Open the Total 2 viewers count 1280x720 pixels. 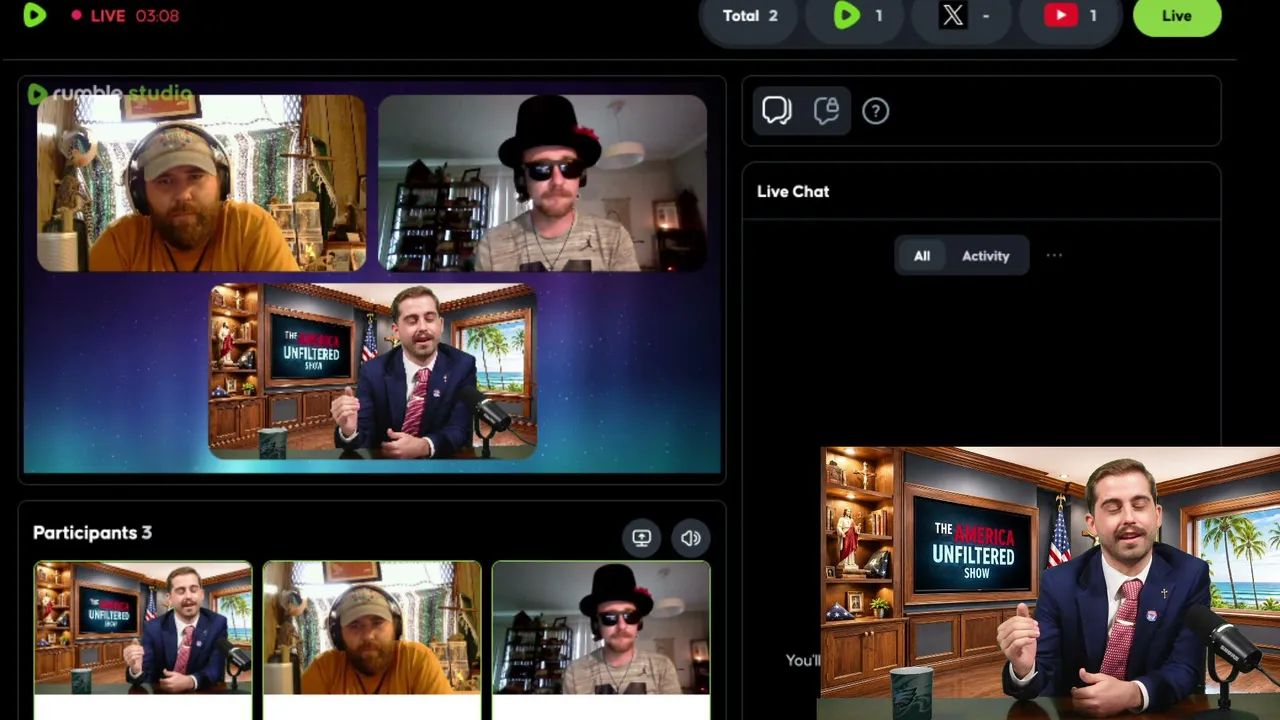point(750,16)
